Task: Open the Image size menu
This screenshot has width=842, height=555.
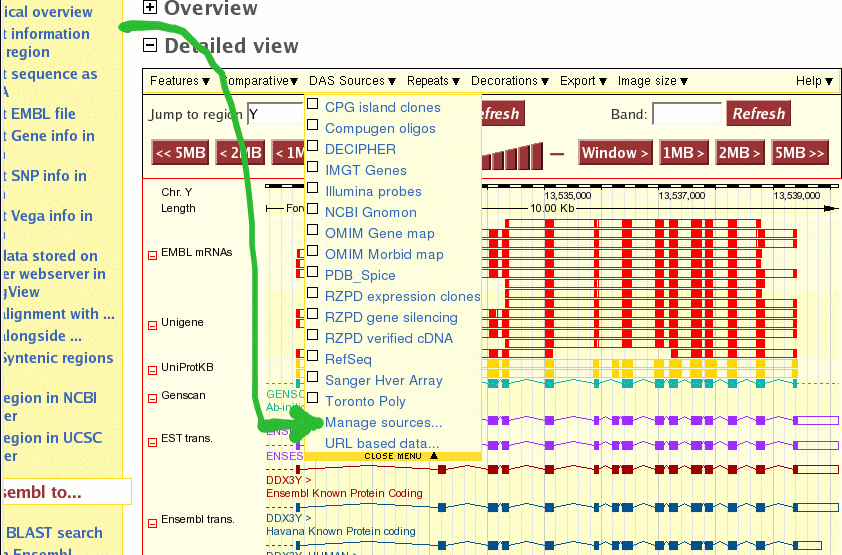Action: click(x=652, y=81)
